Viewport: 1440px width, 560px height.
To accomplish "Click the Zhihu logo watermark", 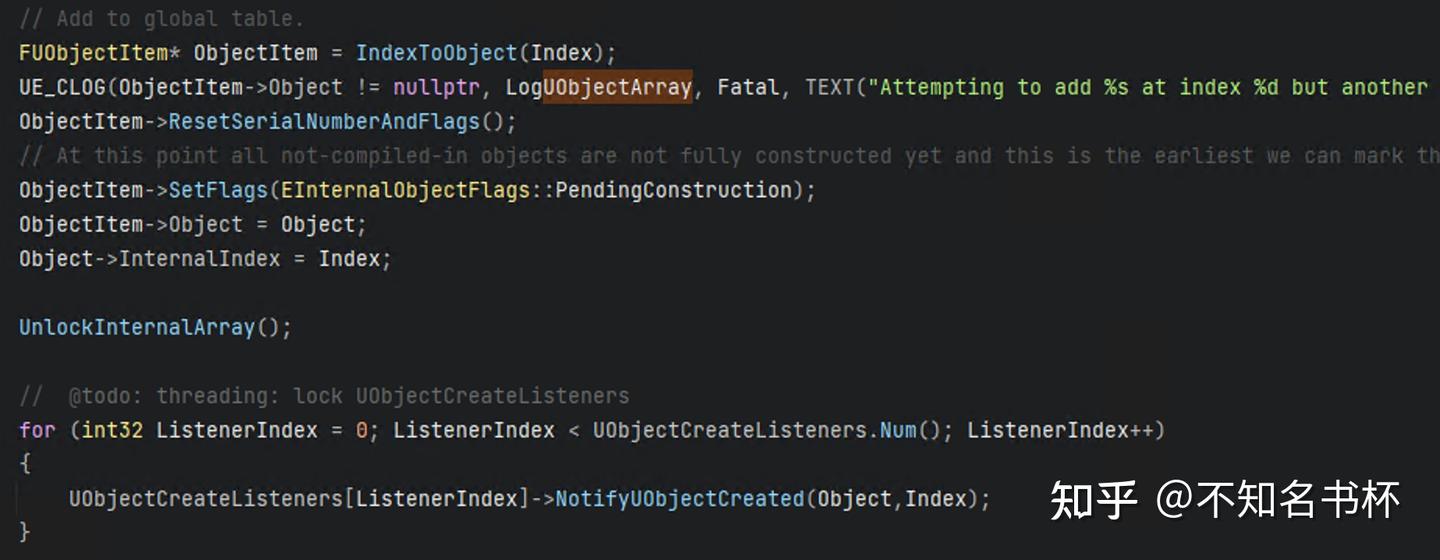I will tap(1093, 499).
